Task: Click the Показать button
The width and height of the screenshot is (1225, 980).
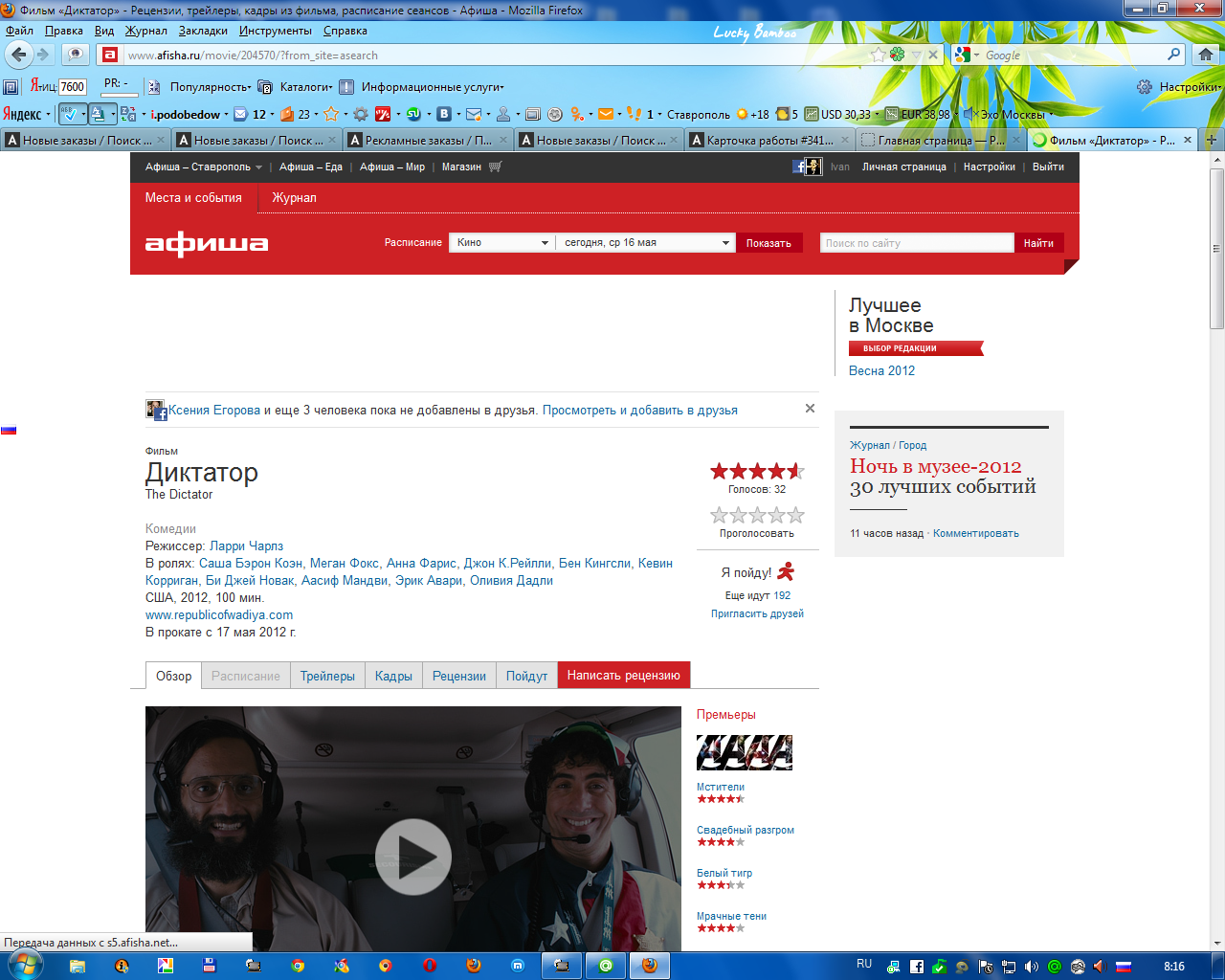Action: 768,243
